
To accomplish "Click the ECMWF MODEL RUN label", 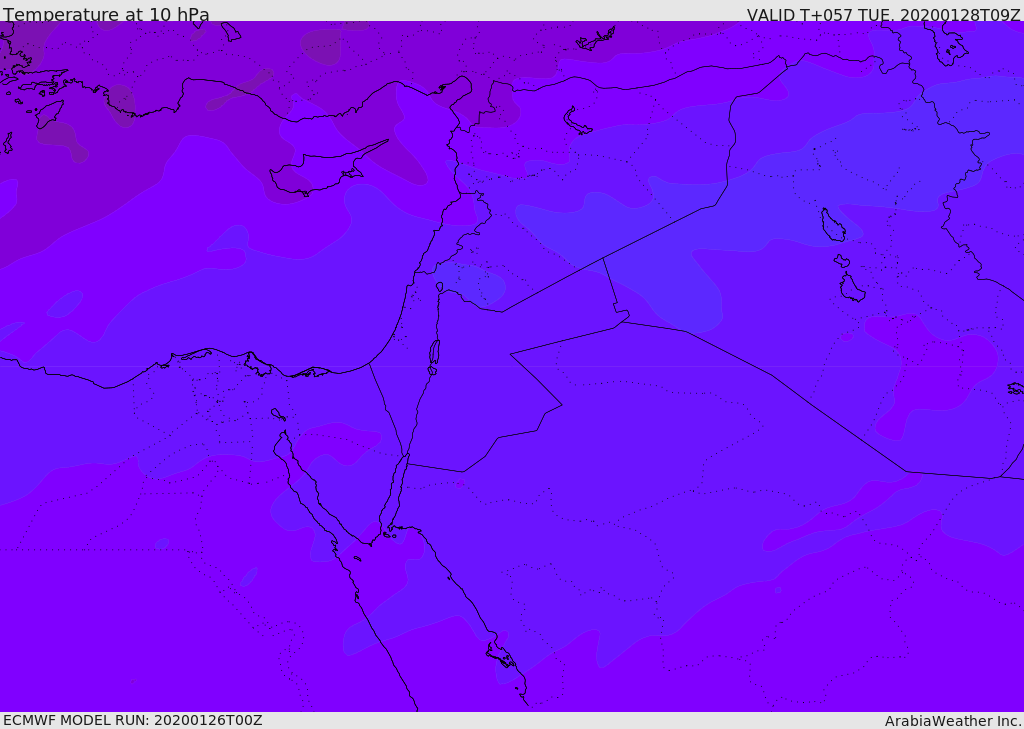I will pos(132,720).
